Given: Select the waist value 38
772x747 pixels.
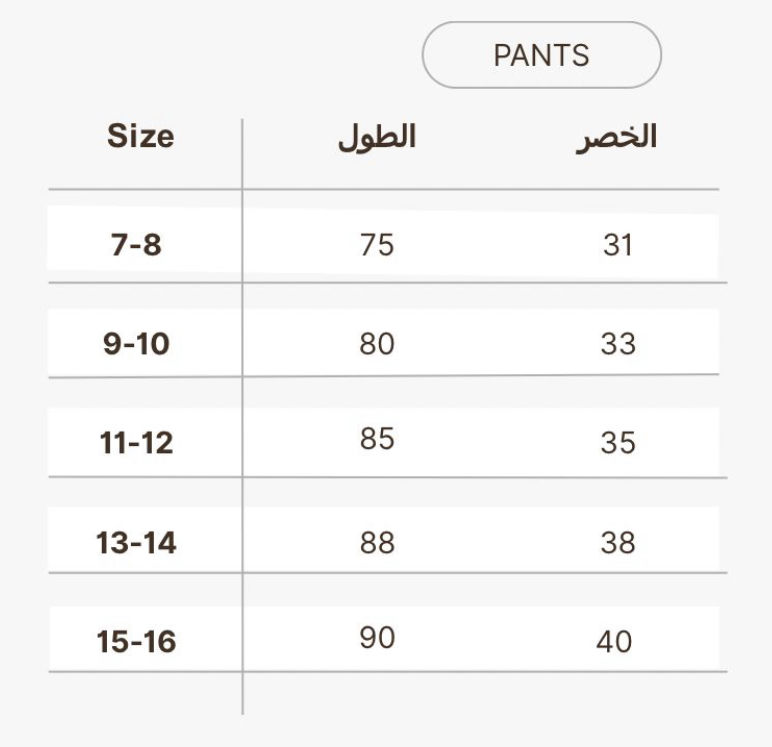Looking at the screenshot, I should coord(618,542).
